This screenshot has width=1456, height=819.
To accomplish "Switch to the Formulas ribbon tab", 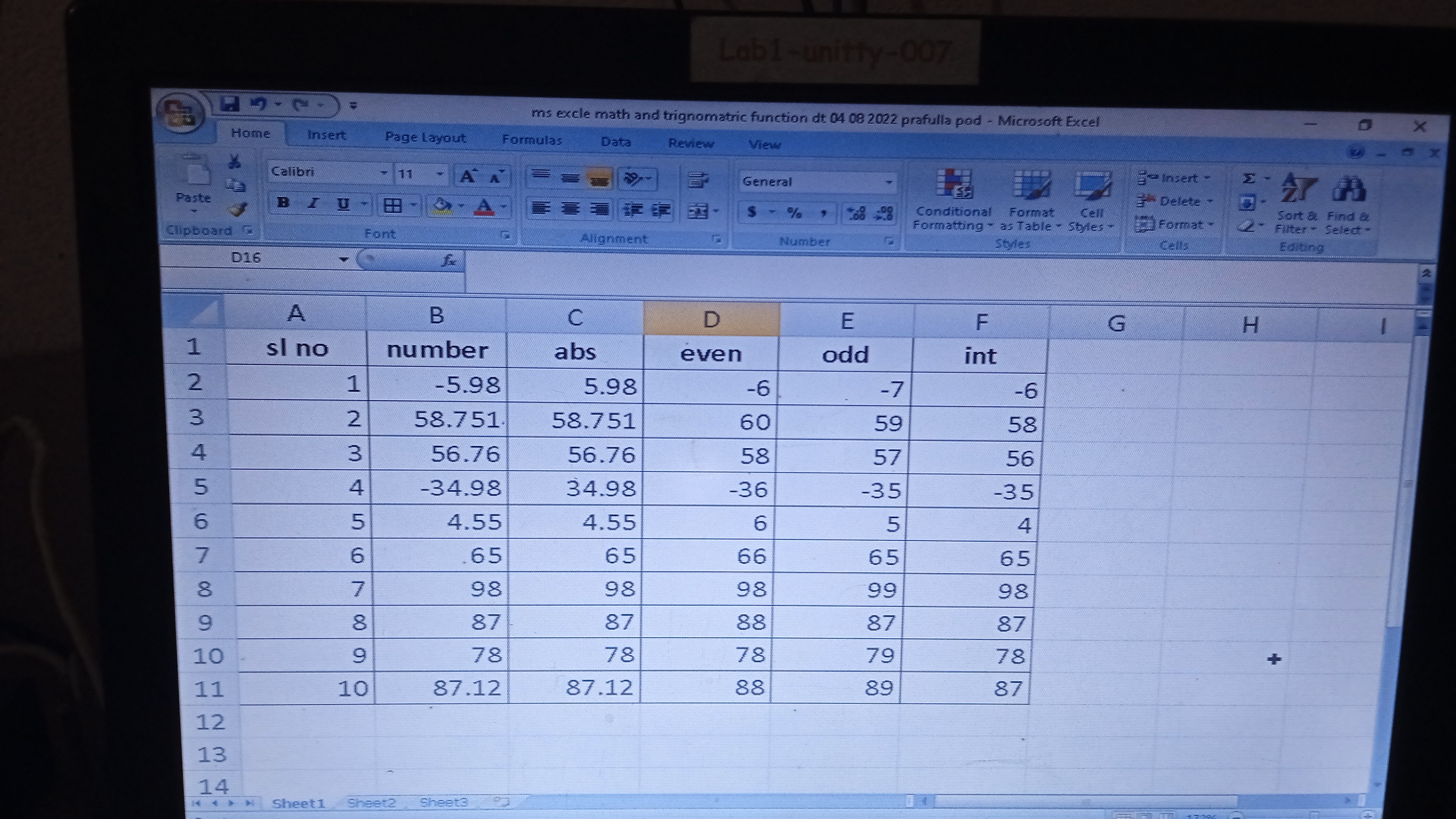I will (x=532, y=140).
